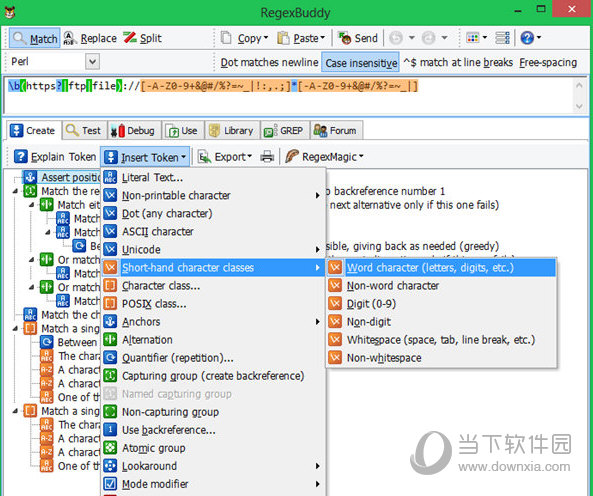593x496 pixels.
Task: Click the print icon
Action: (x=267, y=157)
